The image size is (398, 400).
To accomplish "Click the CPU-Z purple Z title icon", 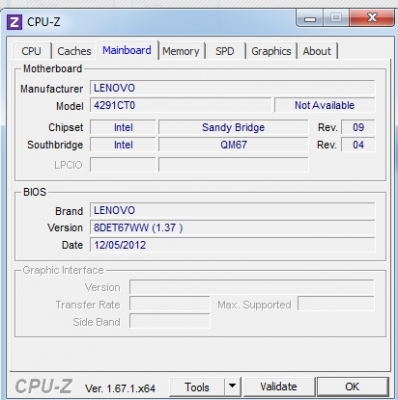I will (x=14, y=22).
